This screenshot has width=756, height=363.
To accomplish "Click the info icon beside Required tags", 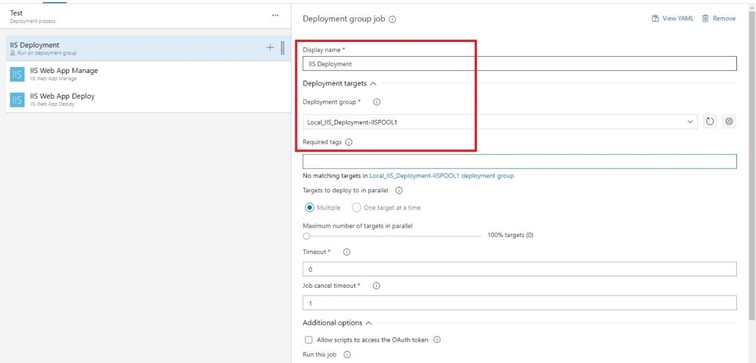I will (349, 142).
